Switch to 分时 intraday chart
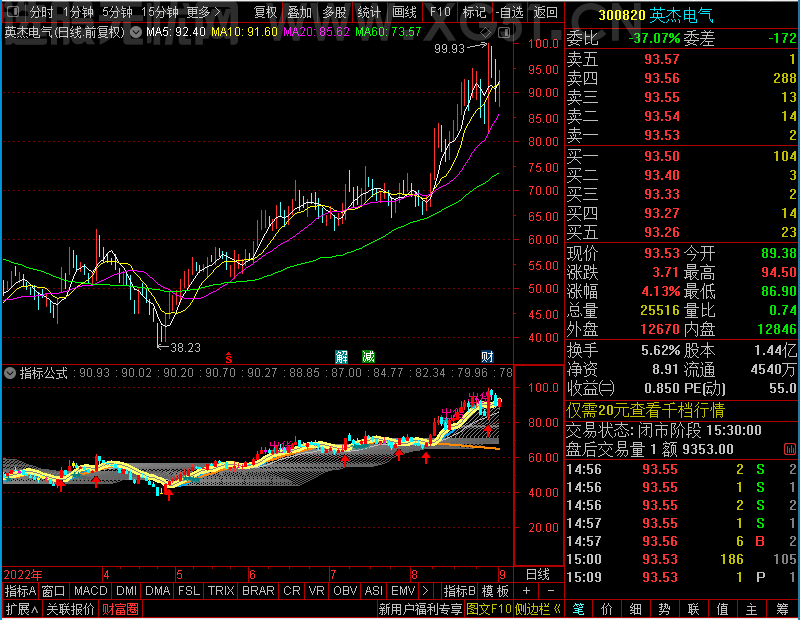800x620 pixels. (41, 12)
